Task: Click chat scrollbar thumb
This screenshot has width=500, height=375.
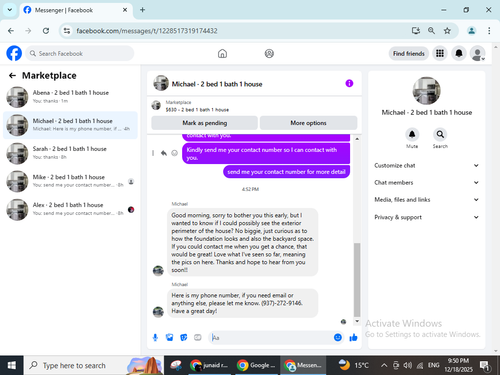Action: tap(357, 279)
